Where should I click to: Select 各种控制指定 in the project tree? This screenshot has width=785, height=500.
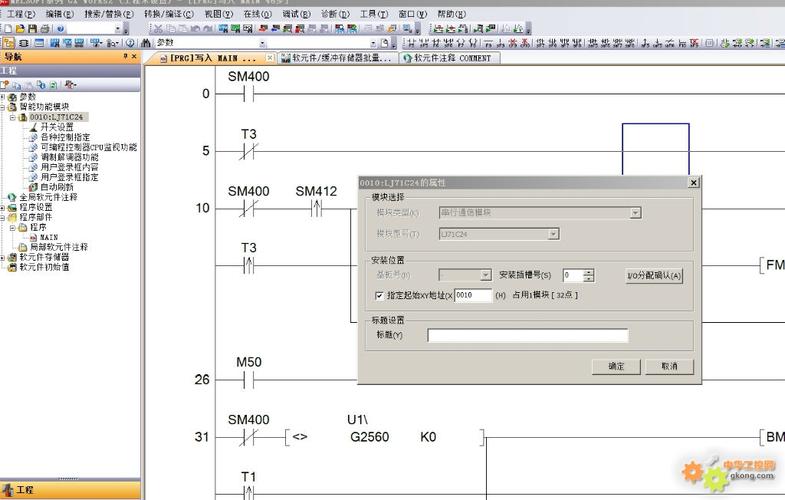coord(65,137)
